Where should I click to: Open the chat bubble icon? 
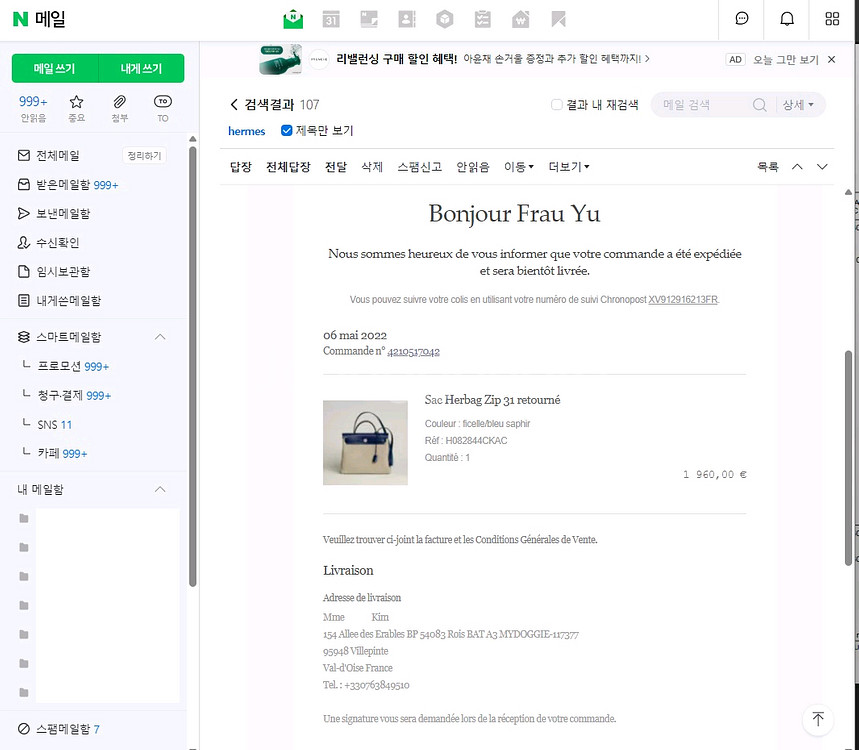tap(741, 19)
